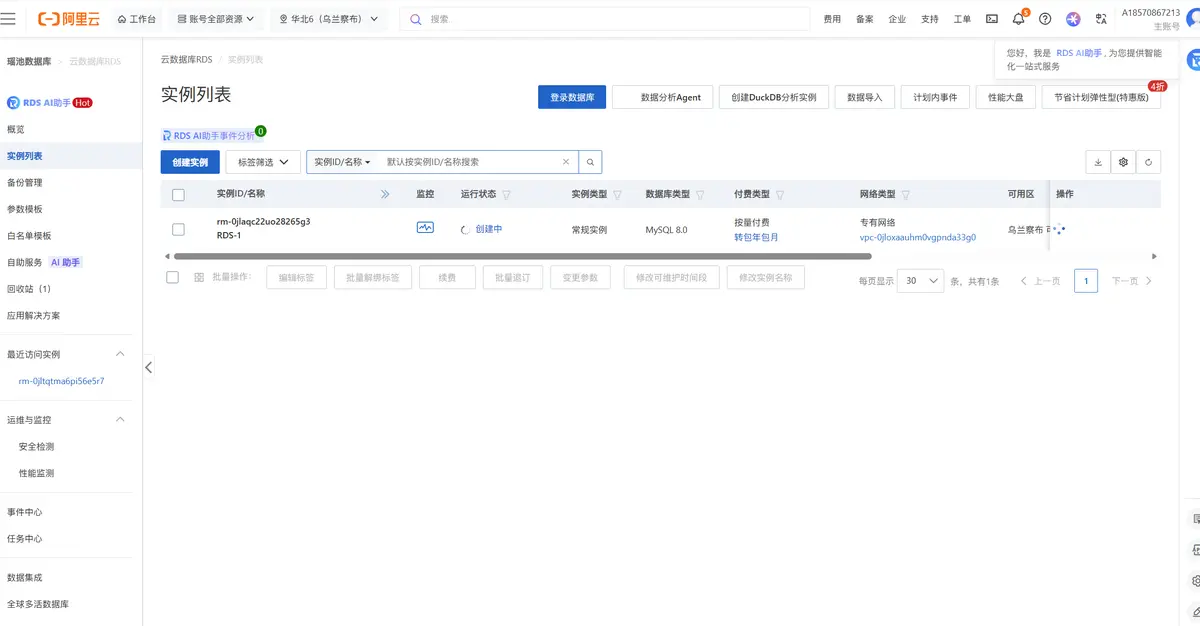The height and width of the screenshot is (626, 1200).
Task: Change page size dropdown showing 30
Action: coord(920,281)
